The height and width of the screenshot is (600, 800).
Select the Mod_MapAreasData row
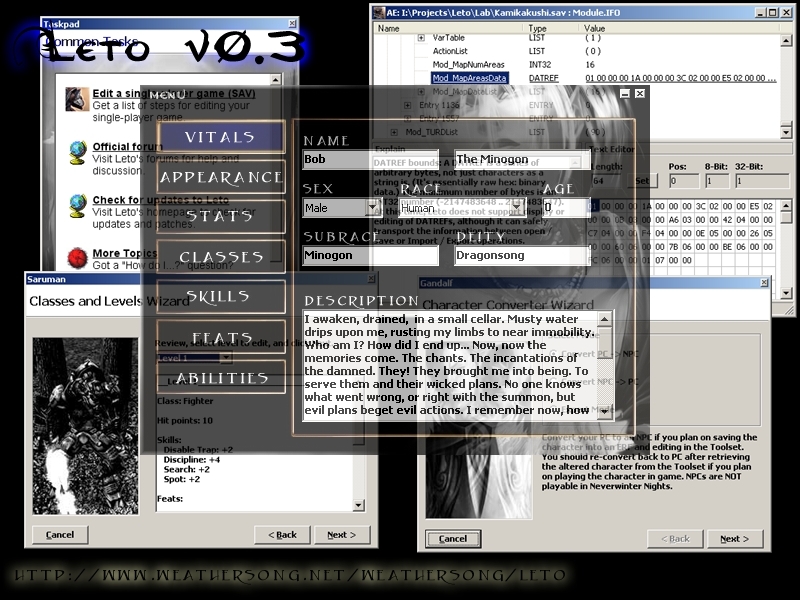(x=470, y=77)
